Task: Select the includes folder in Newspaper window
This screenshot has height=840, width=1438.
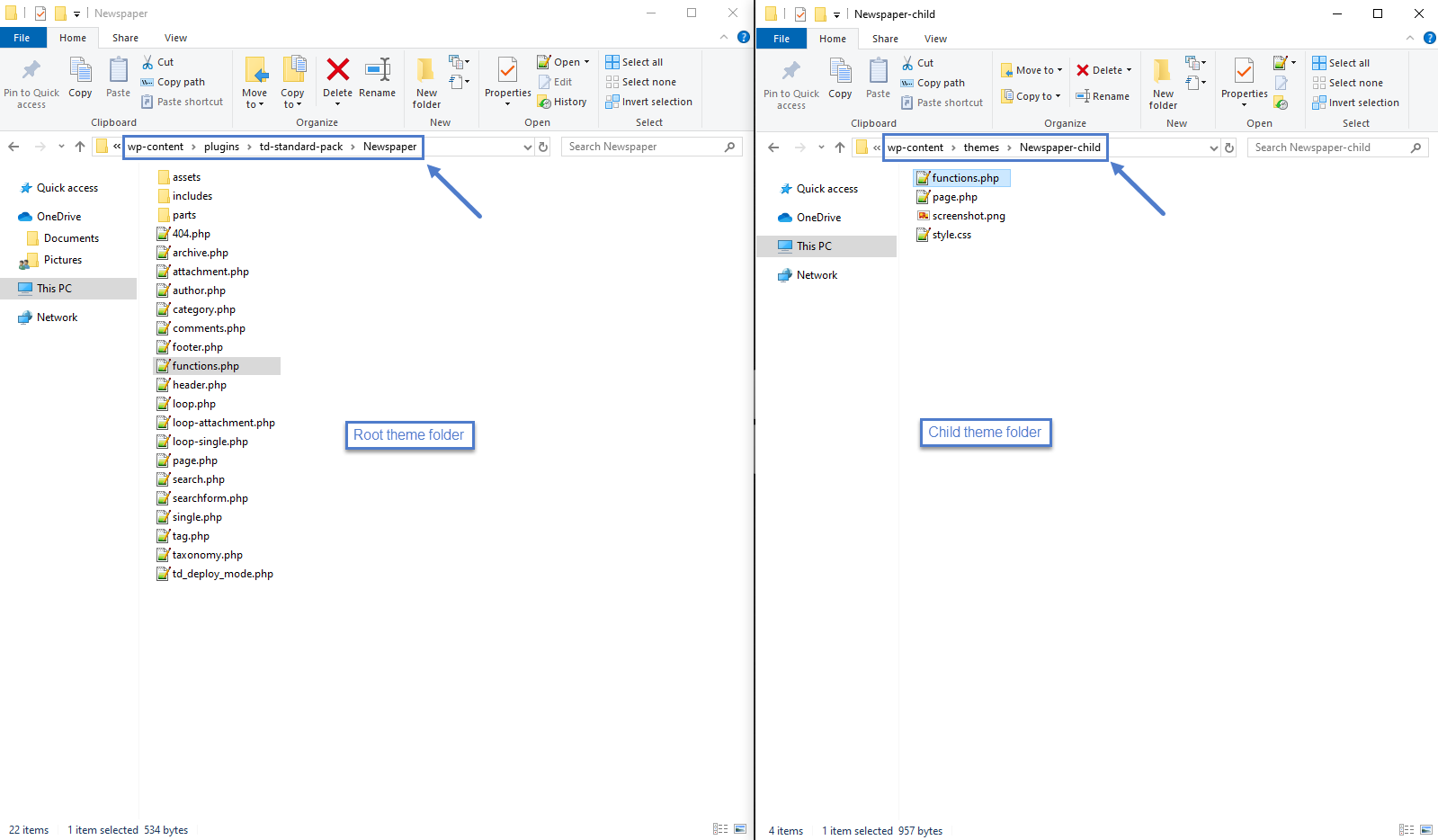Action: 185,196
